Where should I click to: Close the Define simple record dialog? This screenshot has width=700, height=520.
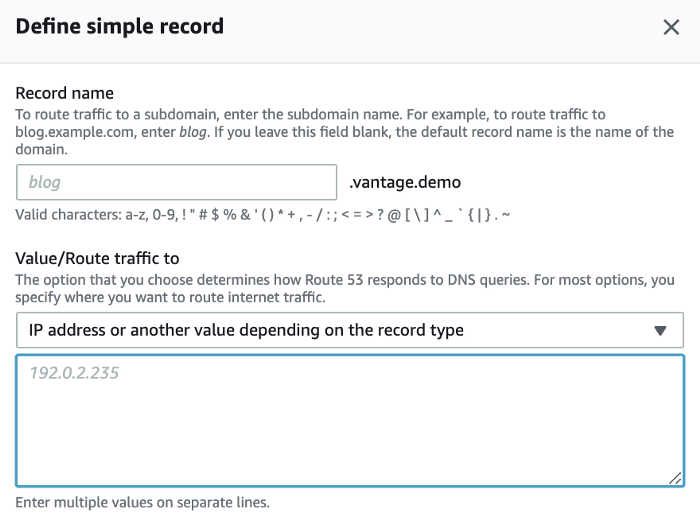pyautogui.click(x=671, y=27)
